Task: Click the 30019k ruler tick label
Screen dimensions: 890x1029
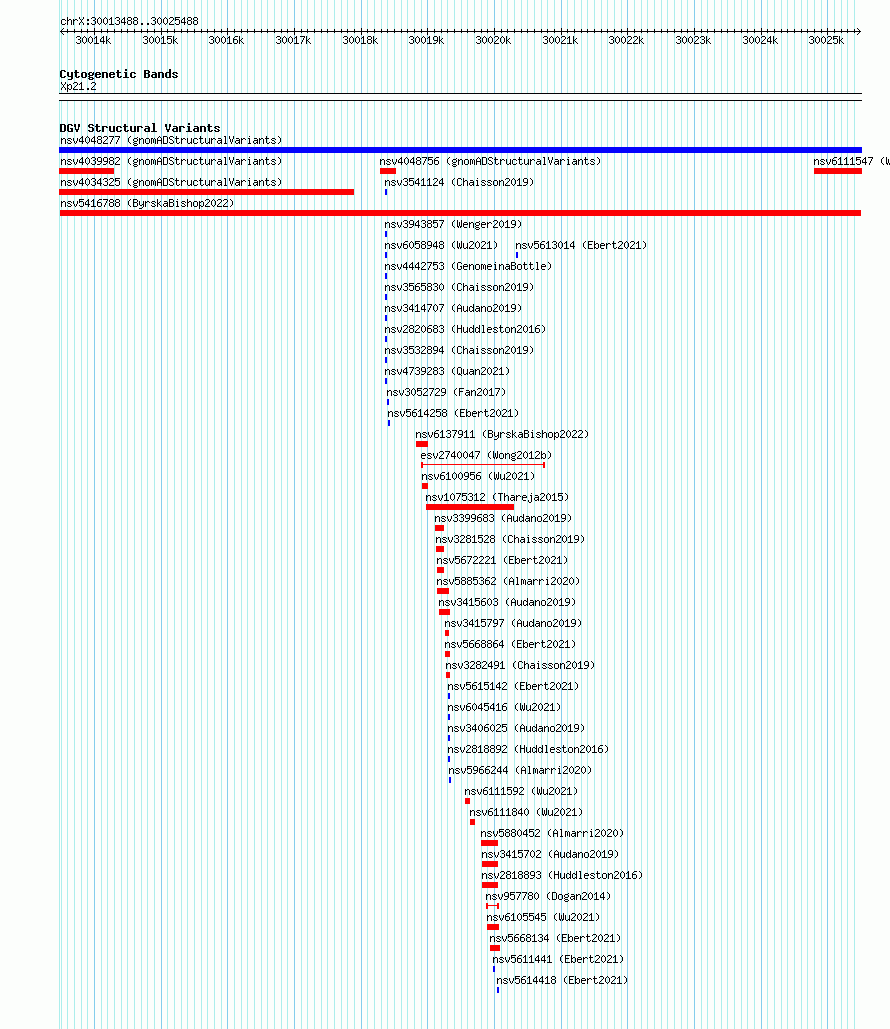Action: click(x=426, y=41)
